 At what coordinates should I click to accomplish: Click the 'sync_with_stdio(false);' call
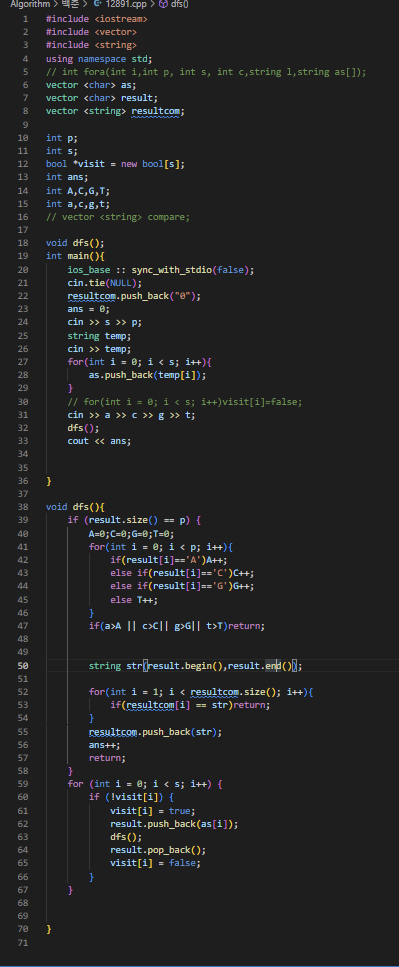(193, 270)
